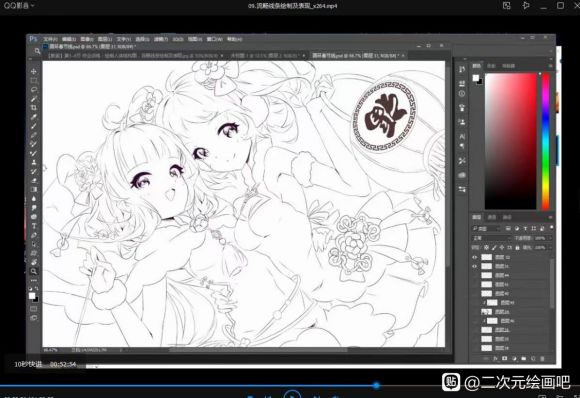The width and height of the screenshot is (580, 398).
Task: Pick a red shade in color field
Action: (x=510, y=141)
